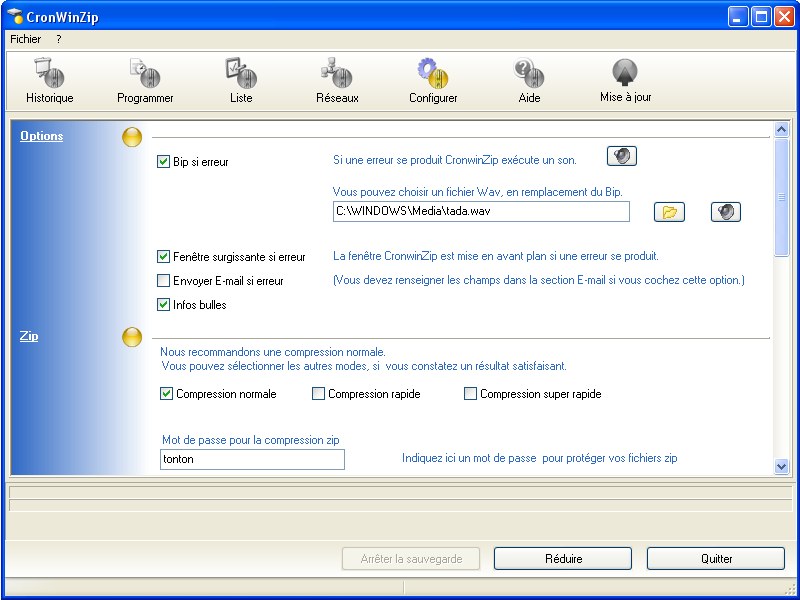This screenshot has height=600, width=800.
Task: Toggle Infos bulles checkbox
Action: (163, 305)
